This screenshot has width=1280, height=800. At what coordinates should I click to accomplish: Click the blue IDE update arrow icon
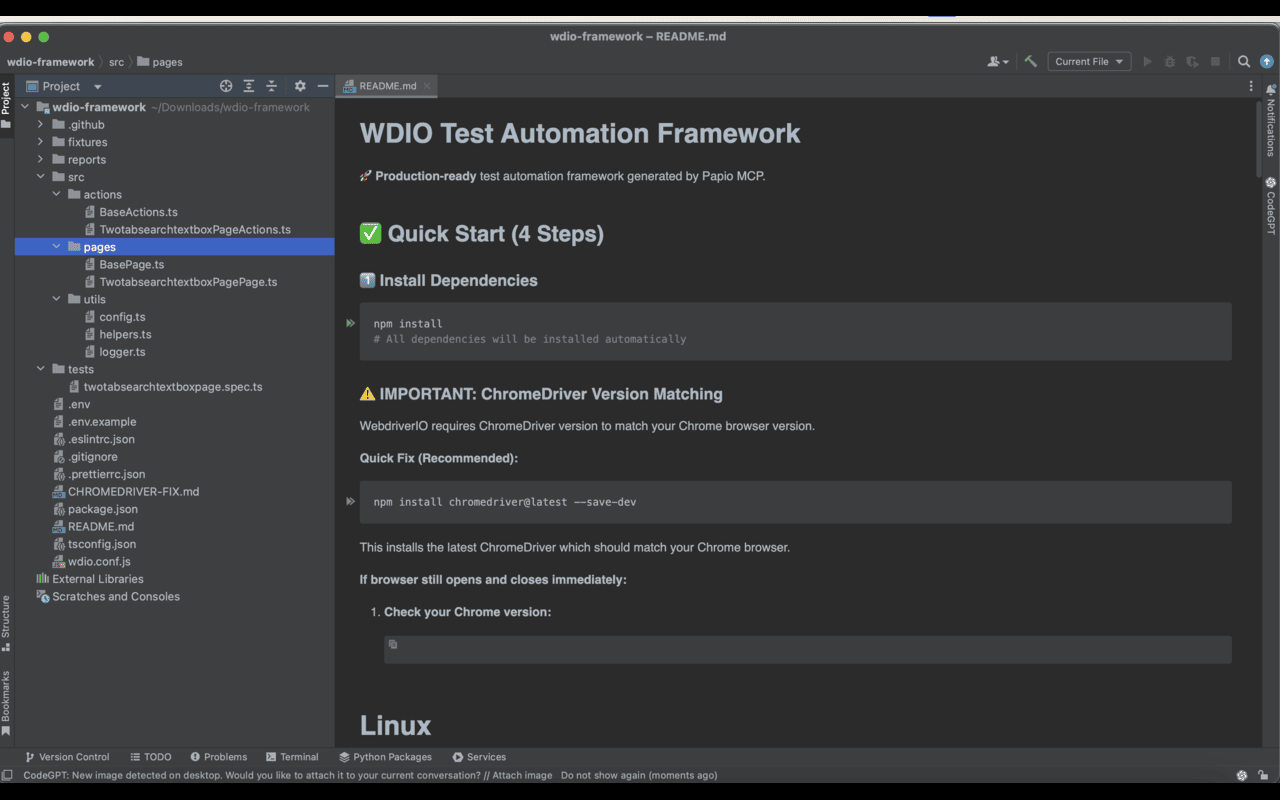point(1266,61)
